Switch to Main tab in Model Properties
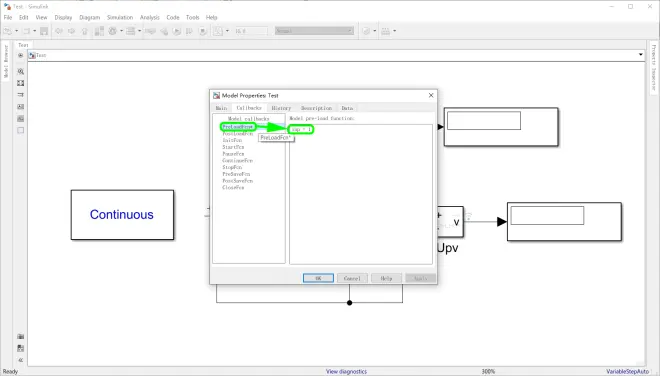The height and width of the screenshot is (376, 660). click(221, 108)
